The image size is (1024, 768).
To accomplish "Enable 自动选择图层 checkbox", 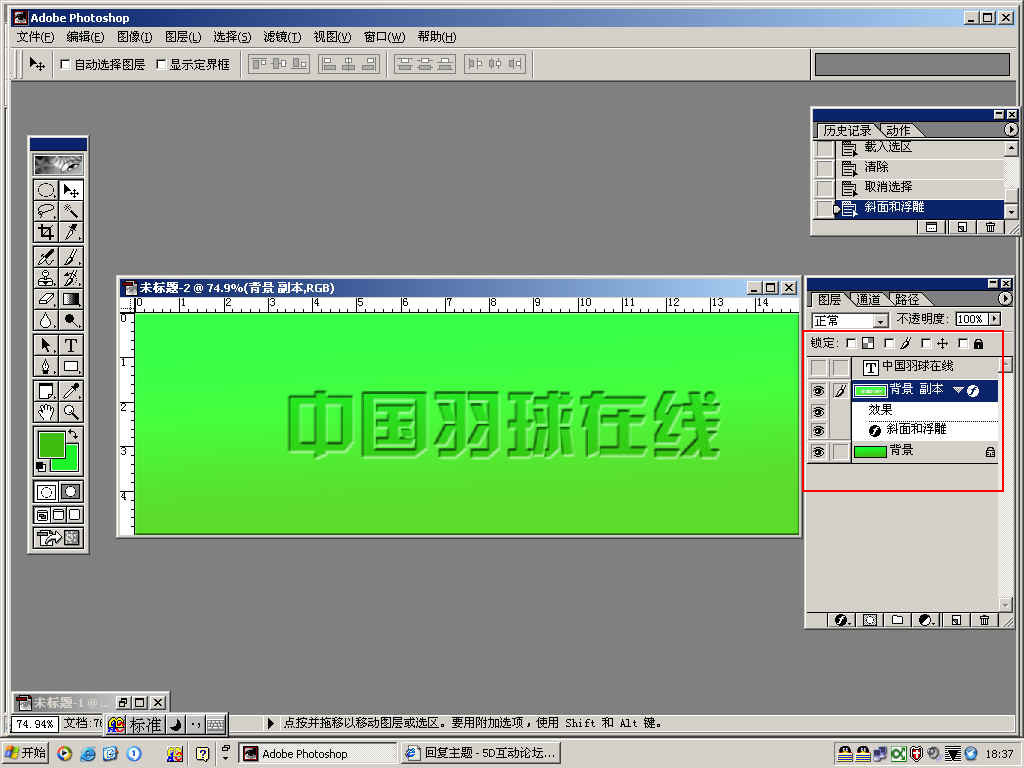I will tap(65, 64).
